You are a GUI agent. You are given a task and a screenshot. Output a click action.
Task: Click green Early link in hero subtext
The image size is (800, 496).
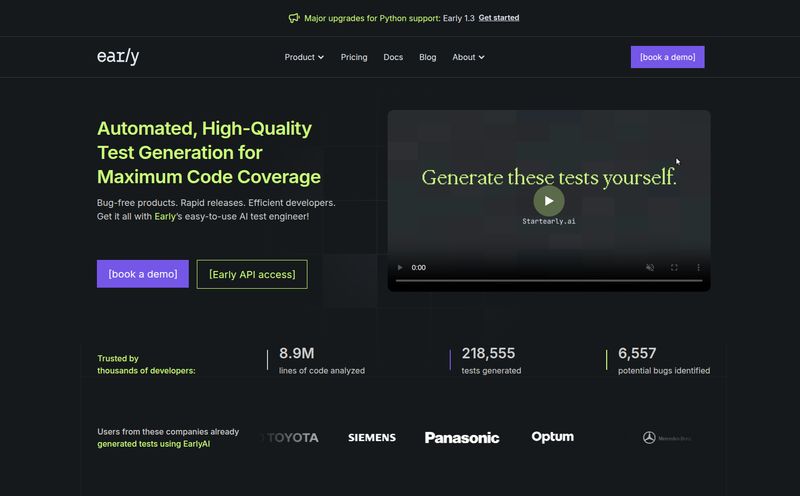click(165, 216)
